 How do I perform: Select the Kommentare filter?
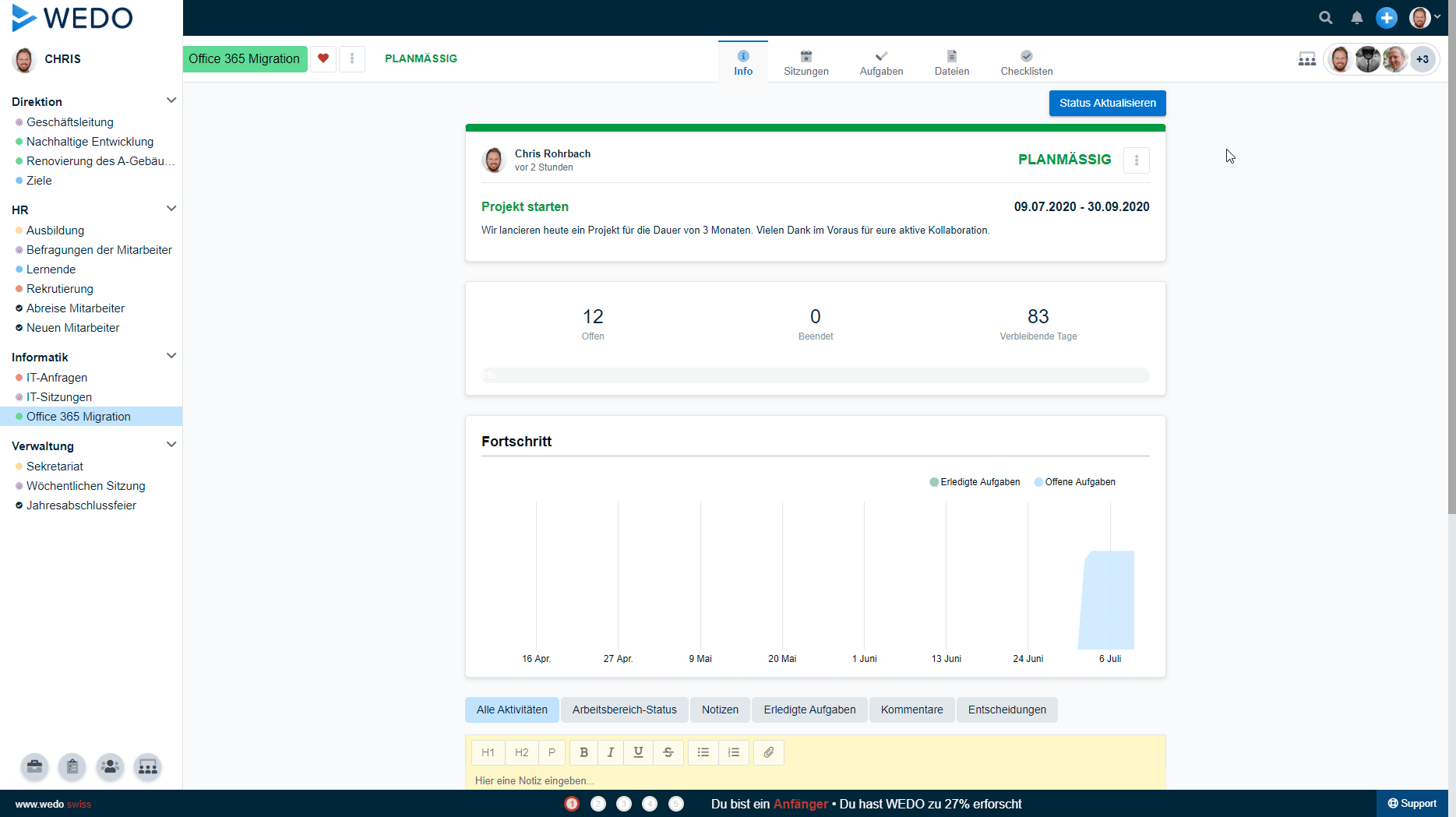(x=912, y=710)
